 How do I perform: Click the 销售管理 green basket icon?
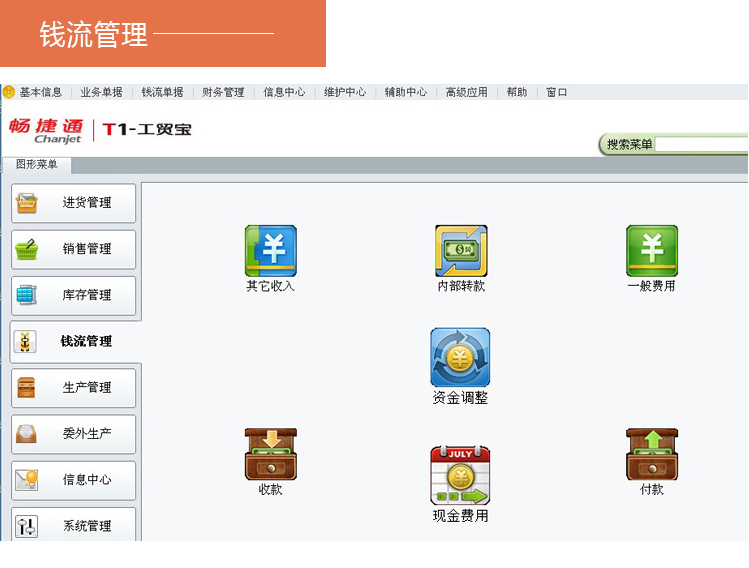(x=26, y=249)
